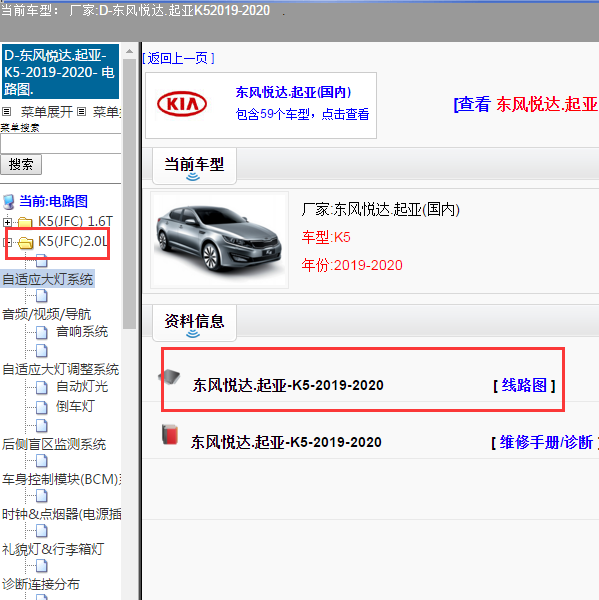Select the 资料信息 tab
This screenshot has height=600, width=599.
(194, 323)
